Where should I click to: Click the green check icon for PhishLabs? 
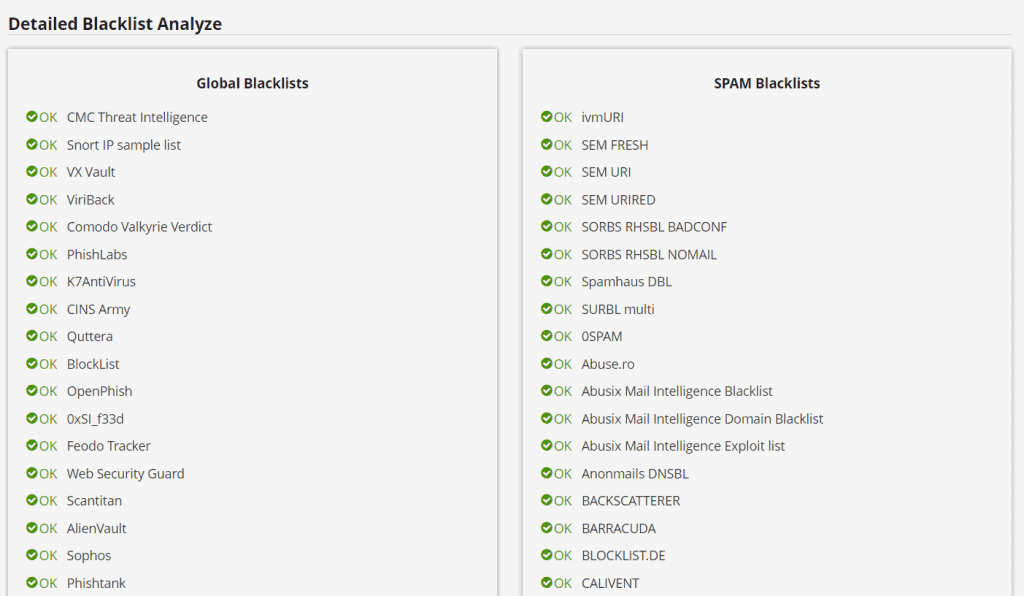pyautogui.click(x=32, y=254)
